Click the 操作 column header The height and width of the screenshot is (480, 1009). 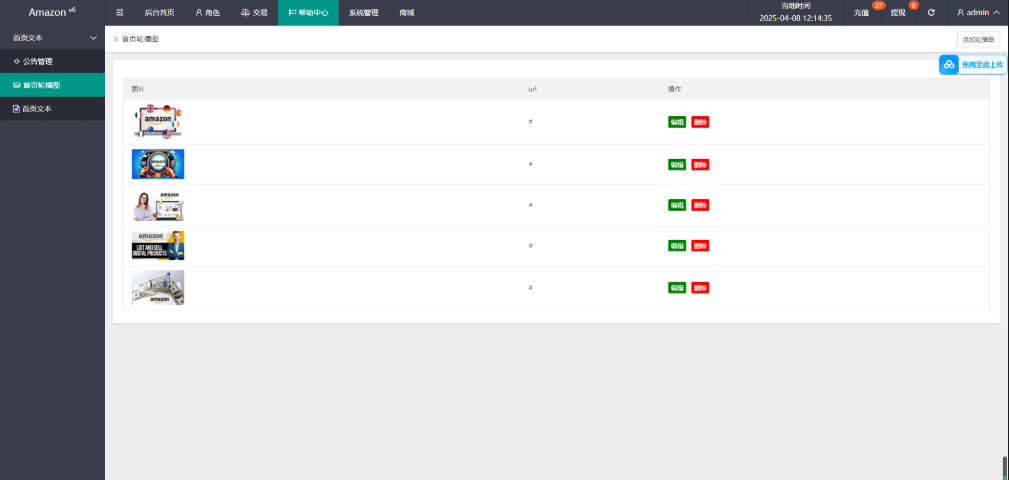[x=674, y=89]
